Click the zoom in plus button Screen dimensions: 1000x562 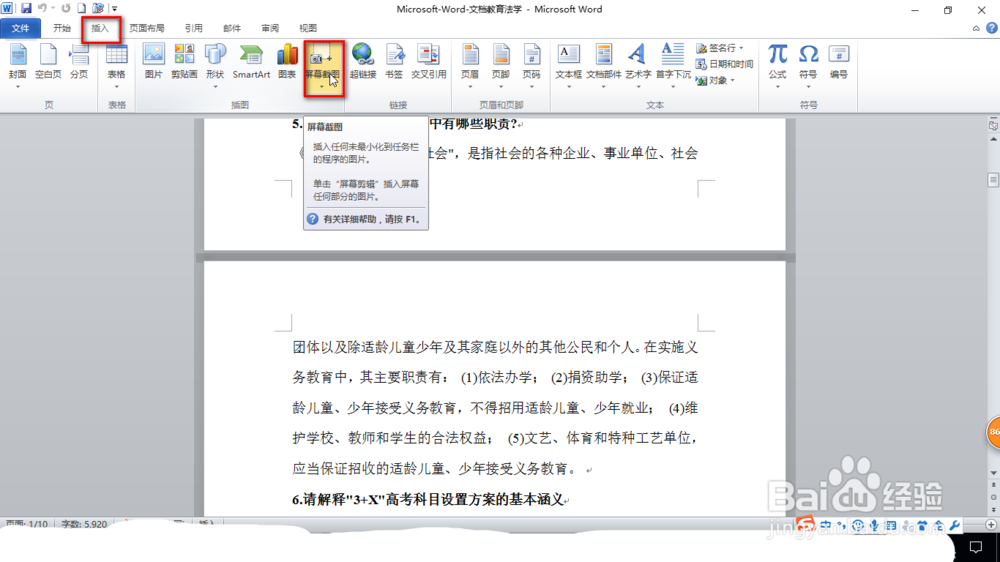coord(990,524)
